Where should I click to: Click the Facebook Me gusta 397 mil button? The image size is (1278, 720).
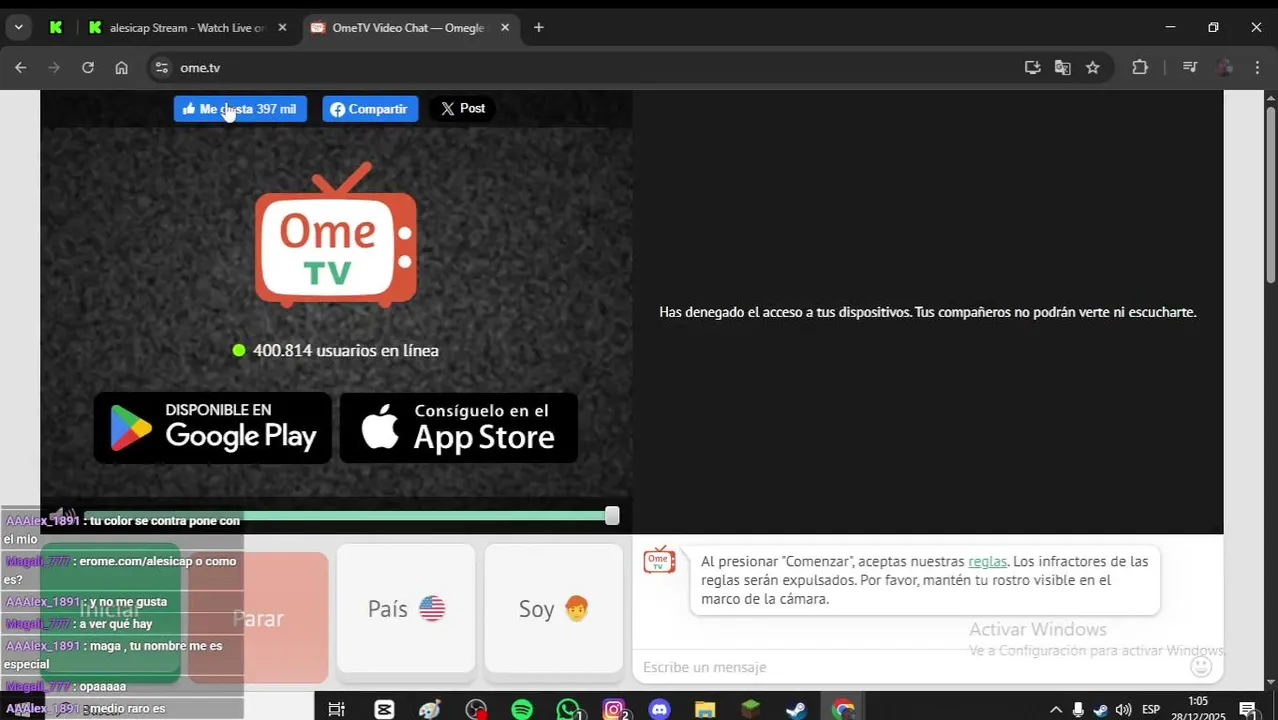(x=240, y=109)
